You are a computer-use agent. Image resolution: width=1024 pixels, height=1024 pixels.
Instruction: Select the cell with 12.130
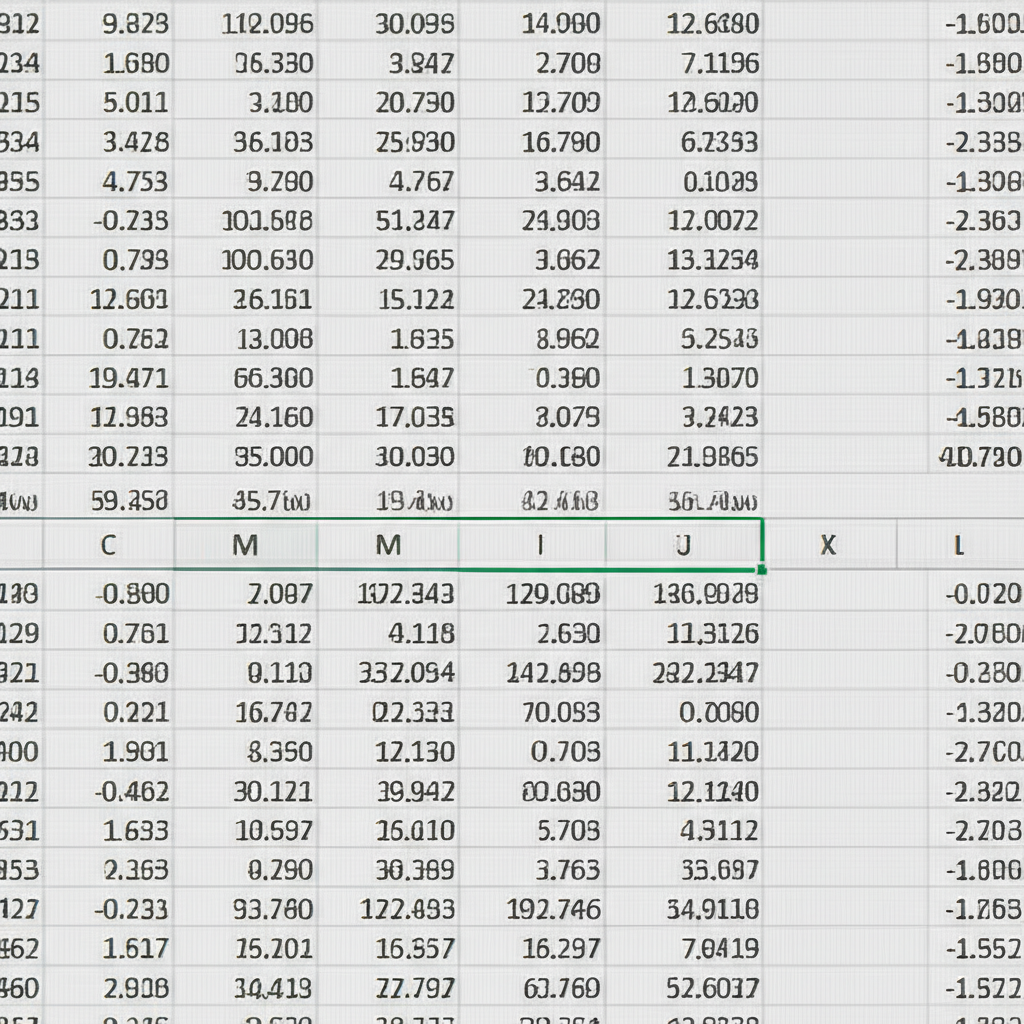point(388,751)
